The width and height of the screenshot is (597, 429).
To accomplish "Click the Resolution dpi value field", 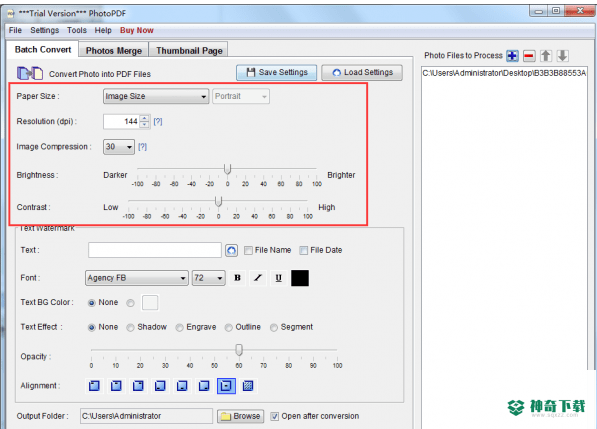I will pos(121,122).
